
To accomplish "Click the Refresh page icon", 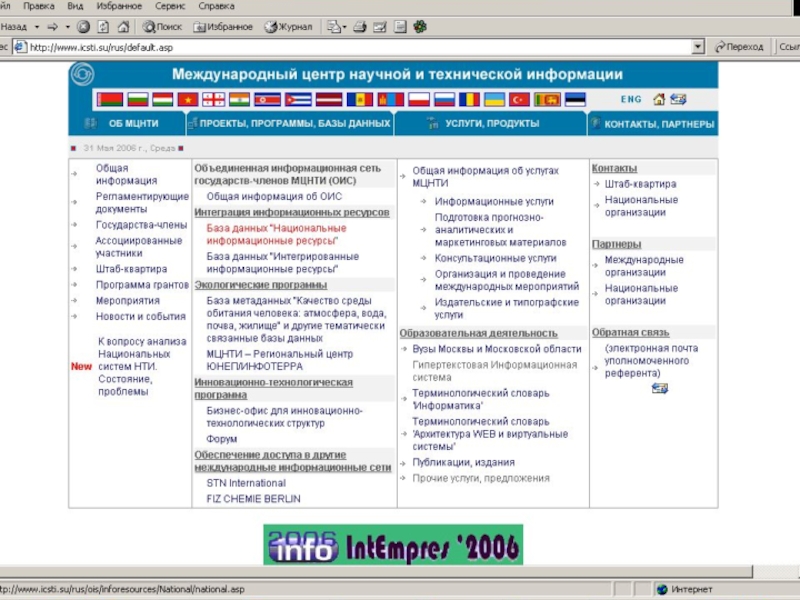I will (x=103, y=27).
